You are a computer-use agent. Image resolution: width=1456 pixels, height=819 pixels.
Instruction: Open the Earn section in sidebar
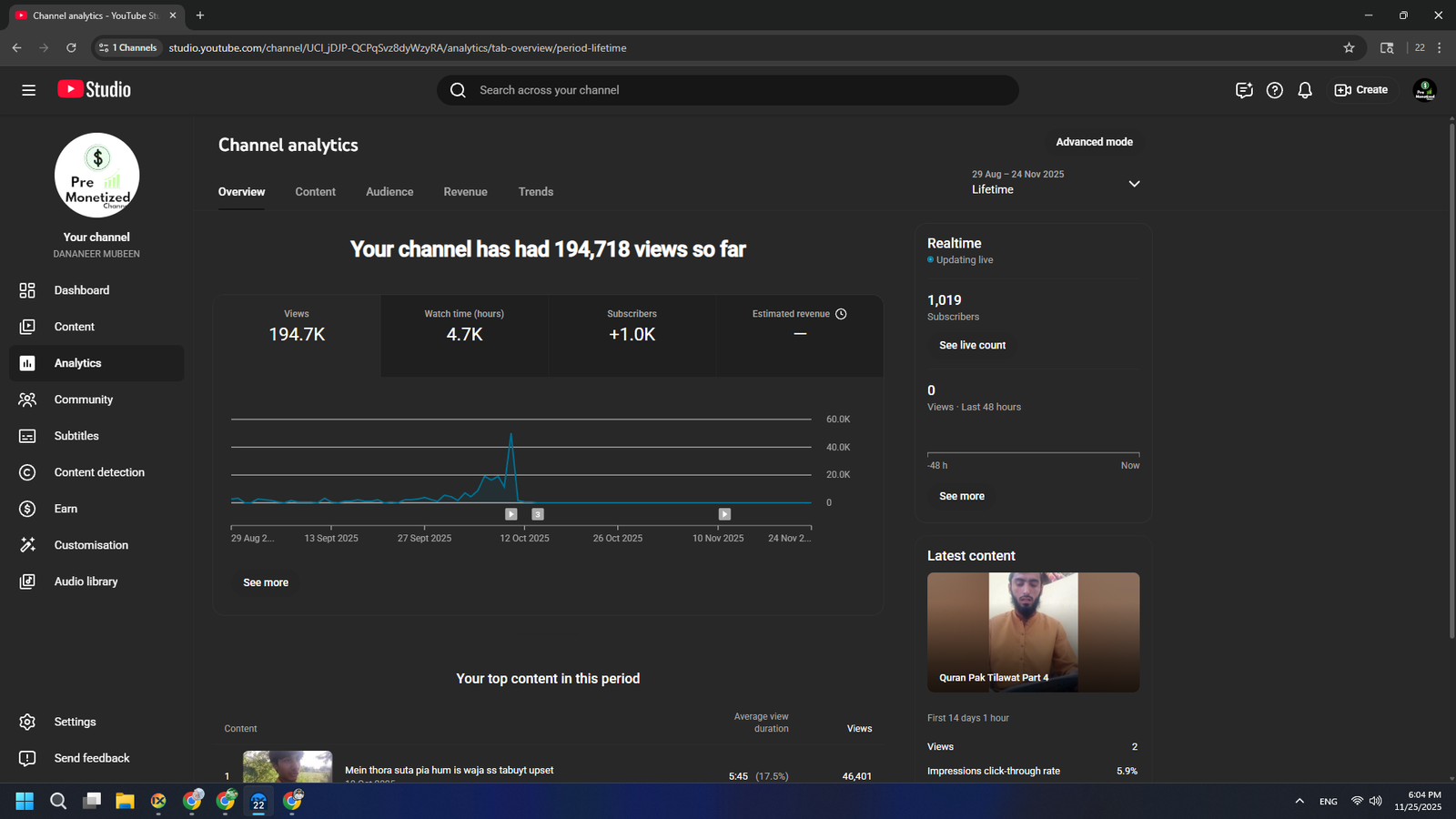(66, 509)
